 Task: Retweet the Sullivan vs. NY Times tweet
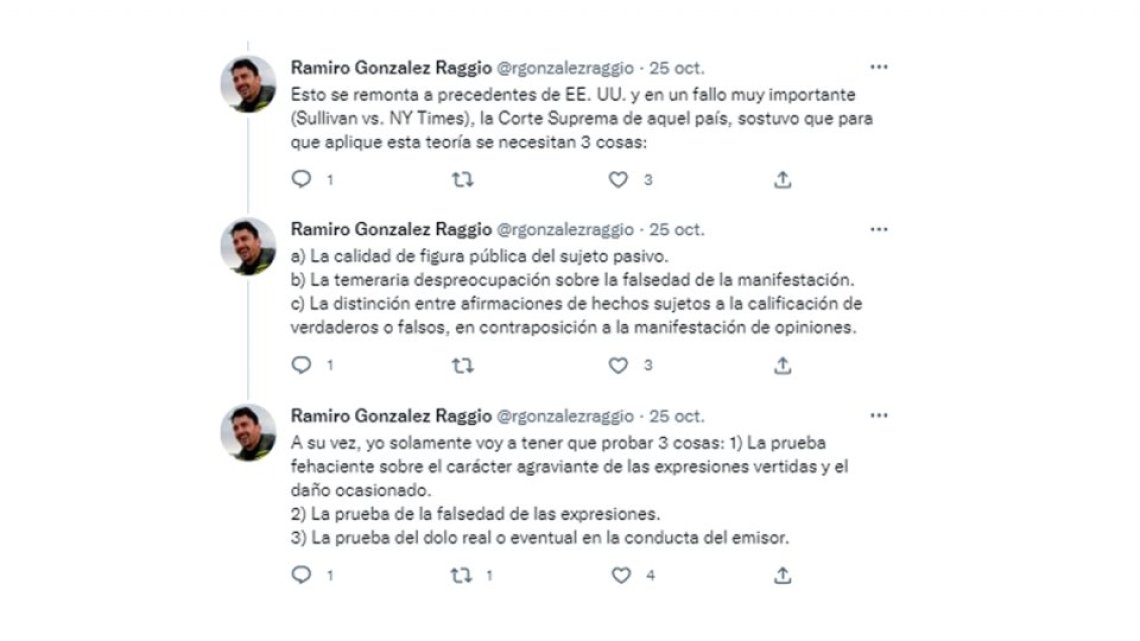(462, 180)
